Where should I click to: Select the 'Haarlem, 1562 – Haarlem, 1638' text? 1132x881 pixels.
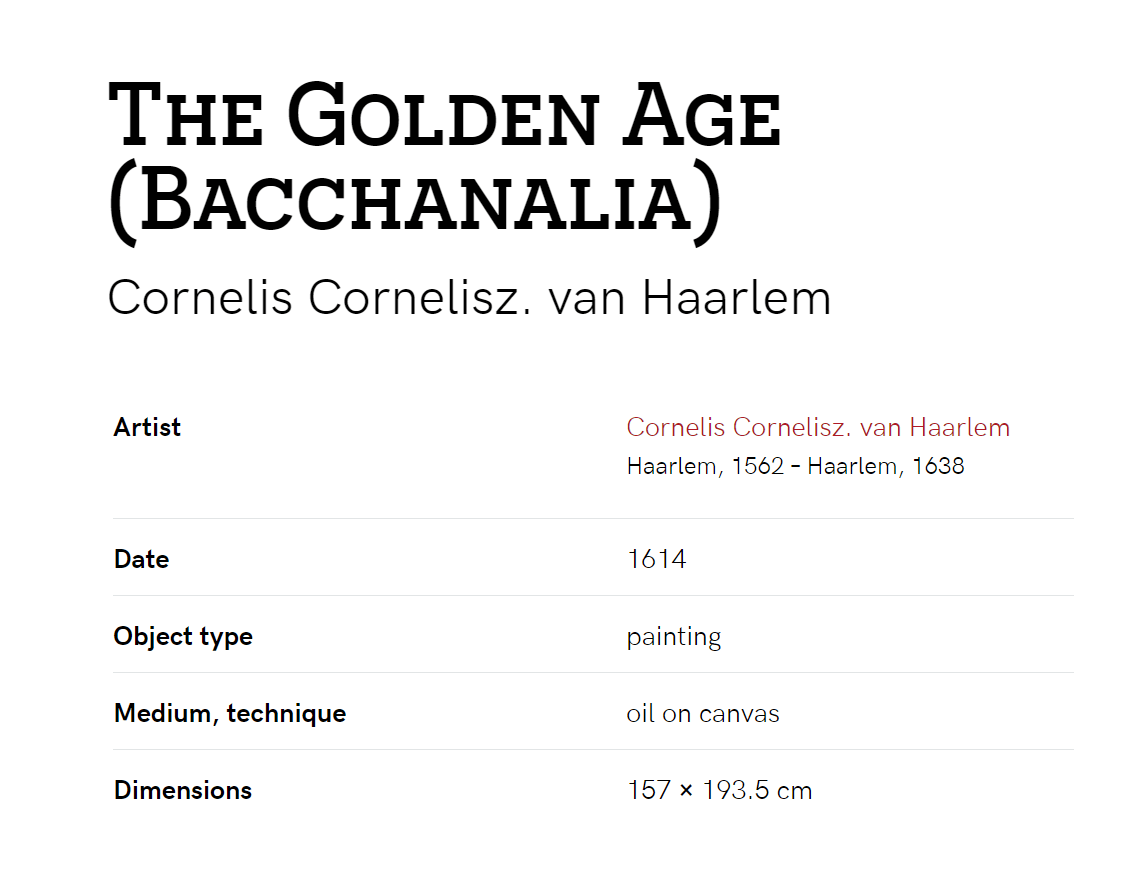796,466
